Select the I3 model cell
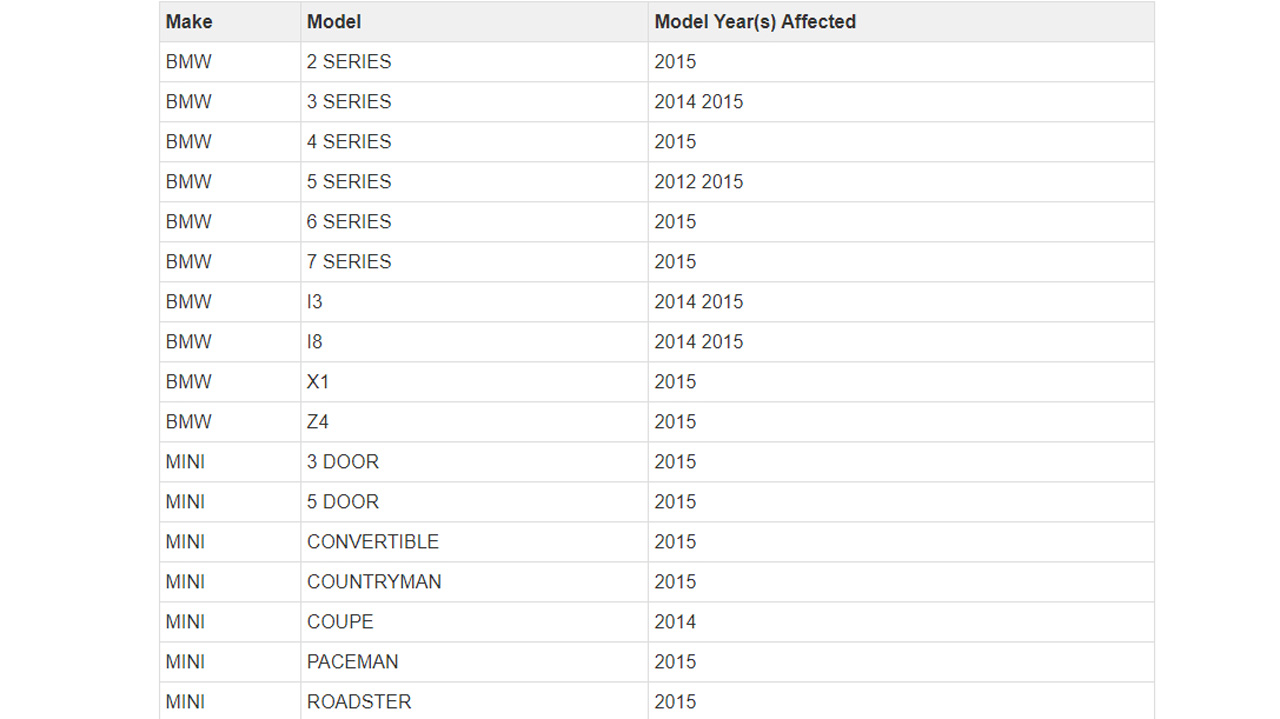This screenshot has height=719, width=1280. pyautogui.click(x=315, y=302)
